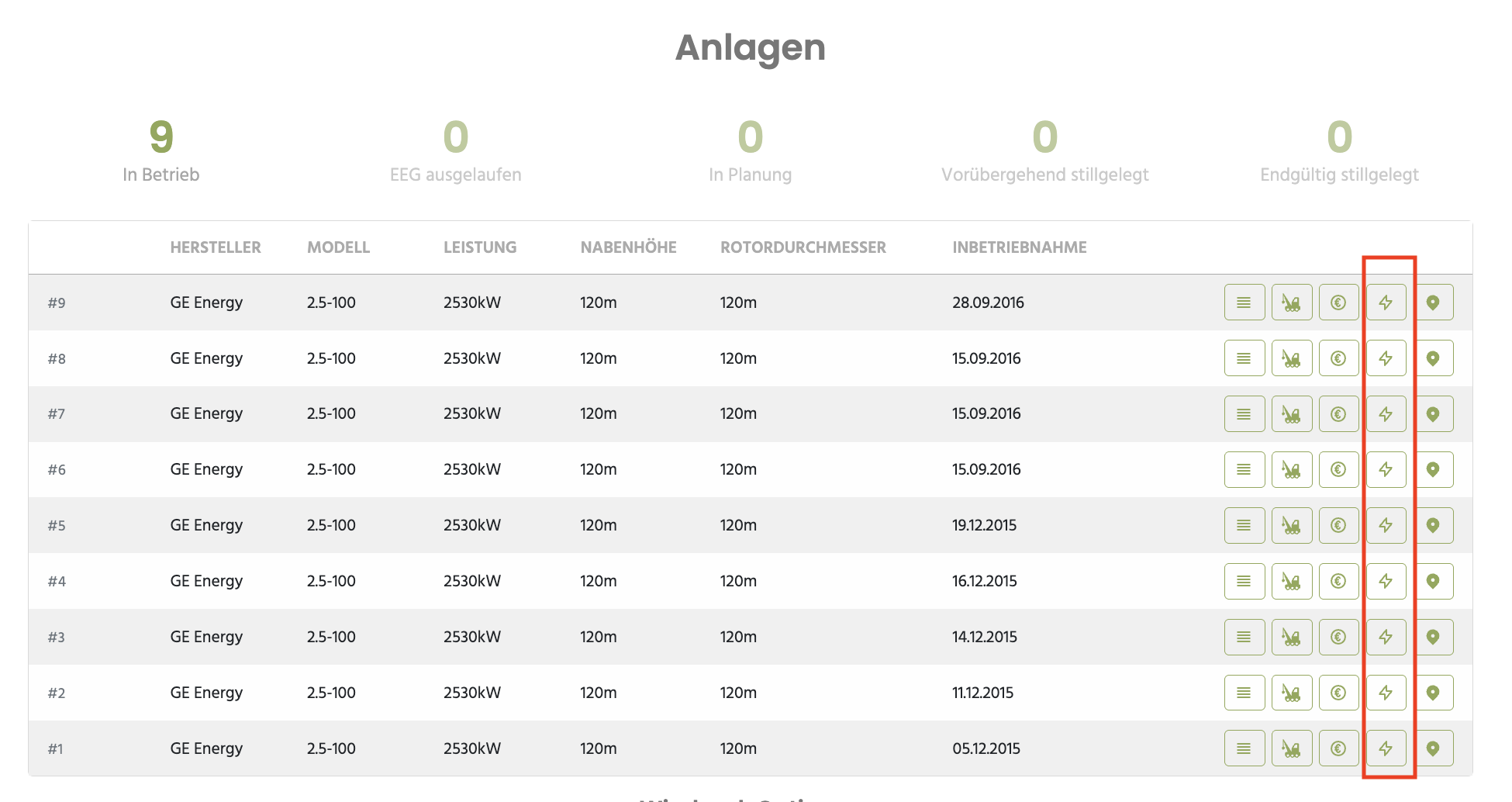Open the list details icon in row #9

[x=1244, y=302]
